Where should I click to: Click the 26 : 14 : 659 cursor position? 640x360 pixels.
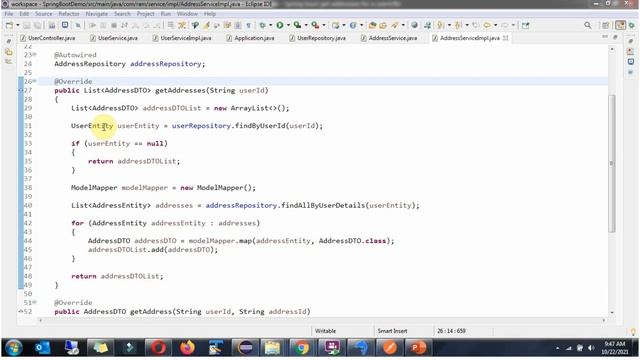point(451,331)
